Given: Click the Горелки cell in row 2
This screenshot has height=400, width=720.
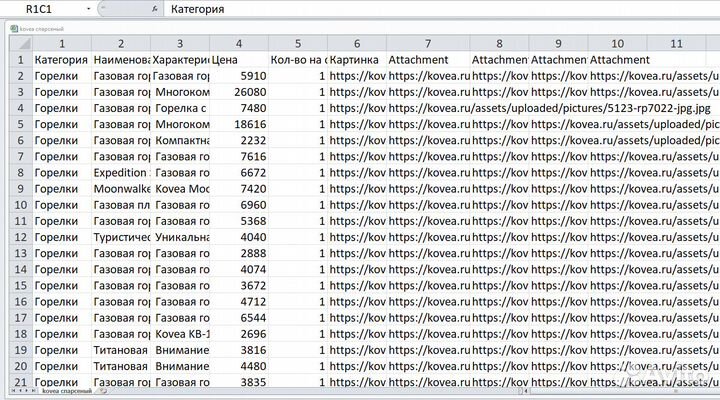Looking at the screenshot, I should [x=62, y=76].
